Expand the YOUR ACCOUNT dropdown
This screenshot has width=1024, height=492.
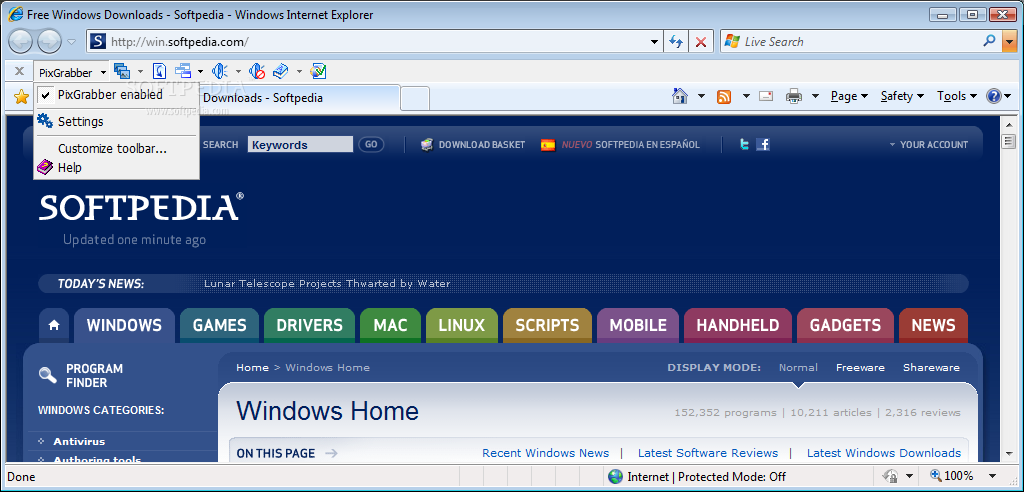coord(929,144)
